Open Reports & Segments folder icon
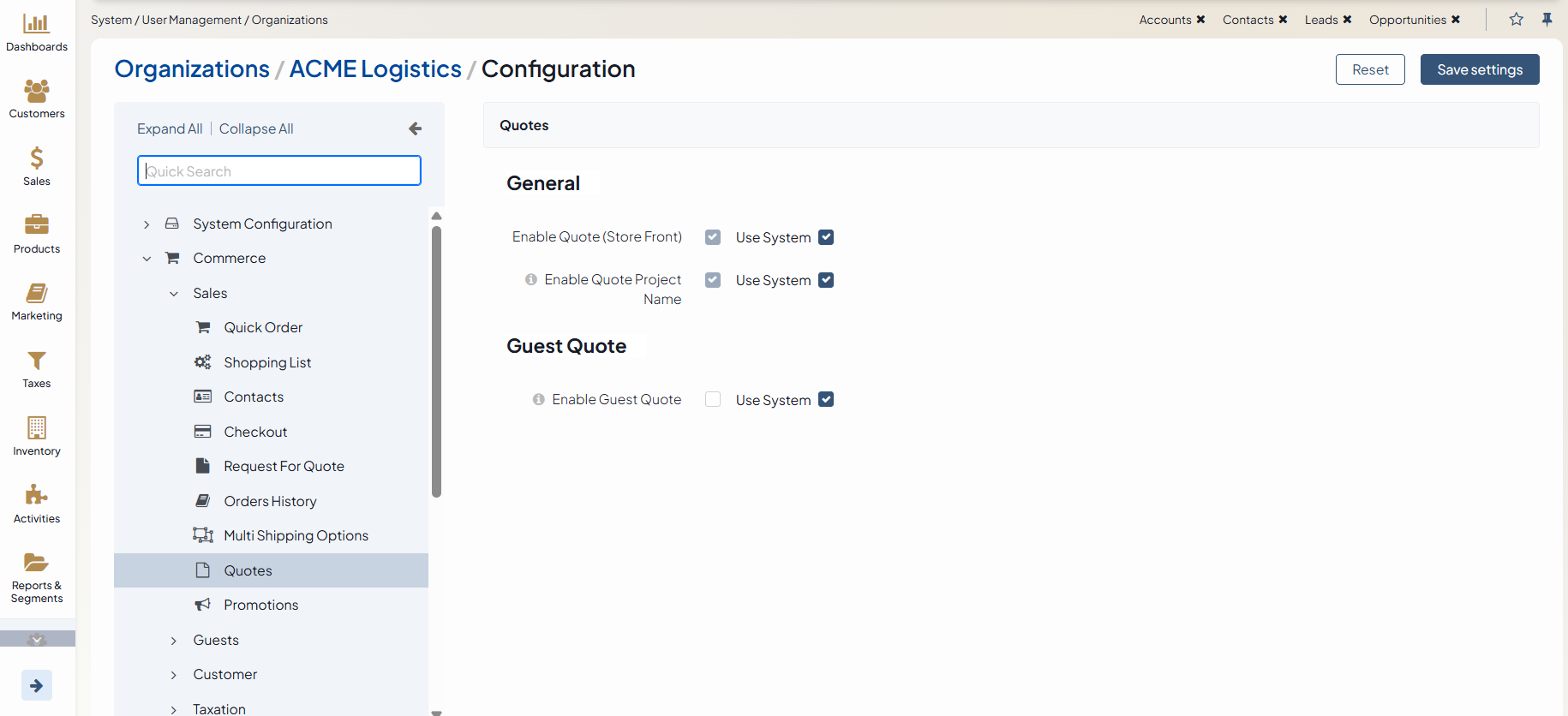This screenshot has width=1568, height=716. pos(36,563)
